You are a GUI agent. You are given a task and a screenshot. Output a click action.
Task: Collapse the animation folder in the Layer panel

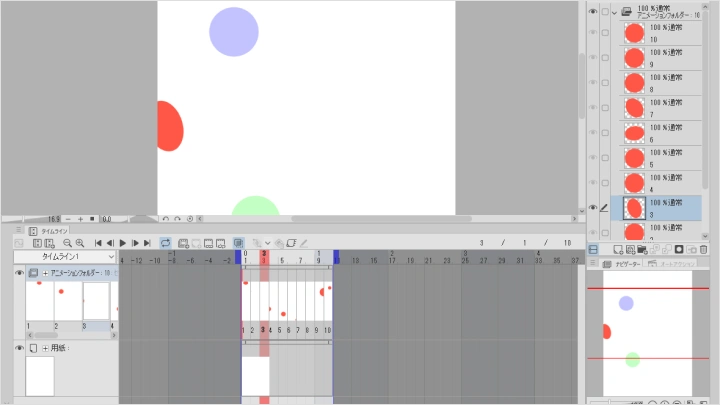pyautogui.click(x=614, y=12)
